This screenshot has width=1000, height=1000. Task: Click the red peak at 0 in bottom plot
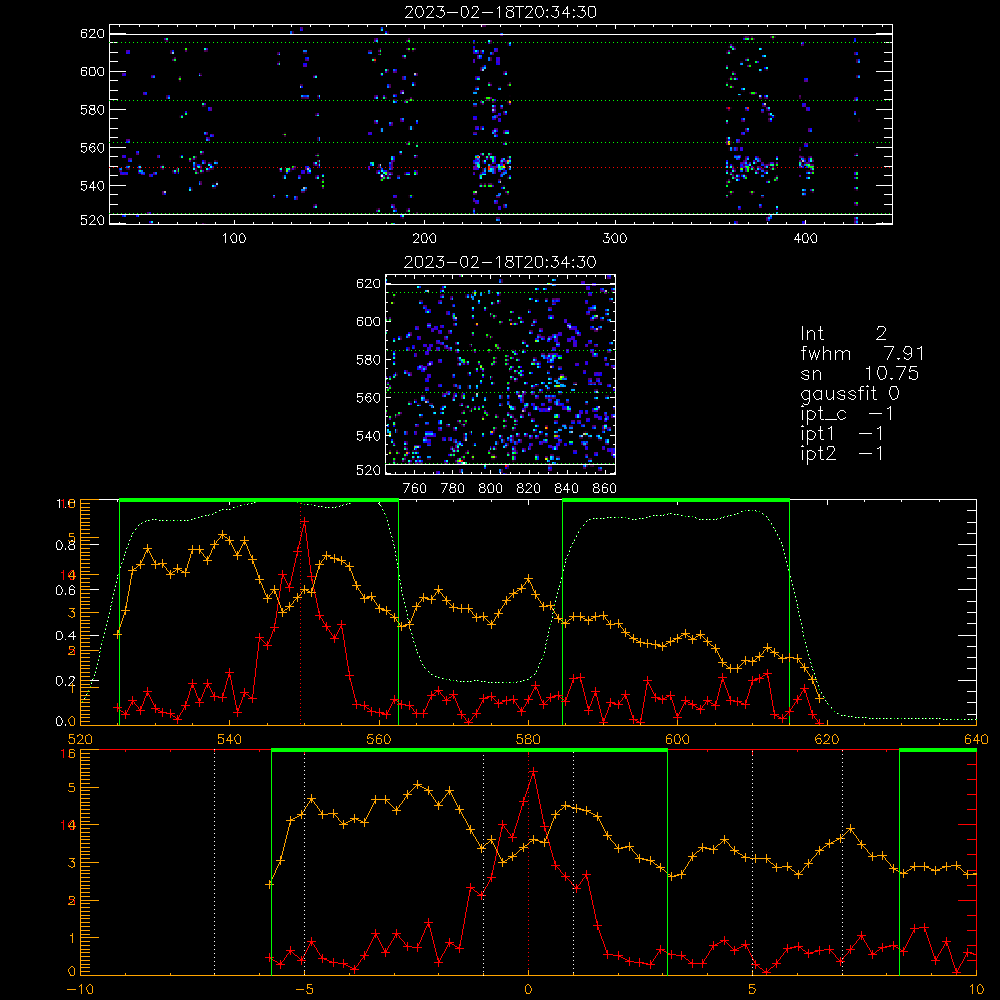coord(533,771)
